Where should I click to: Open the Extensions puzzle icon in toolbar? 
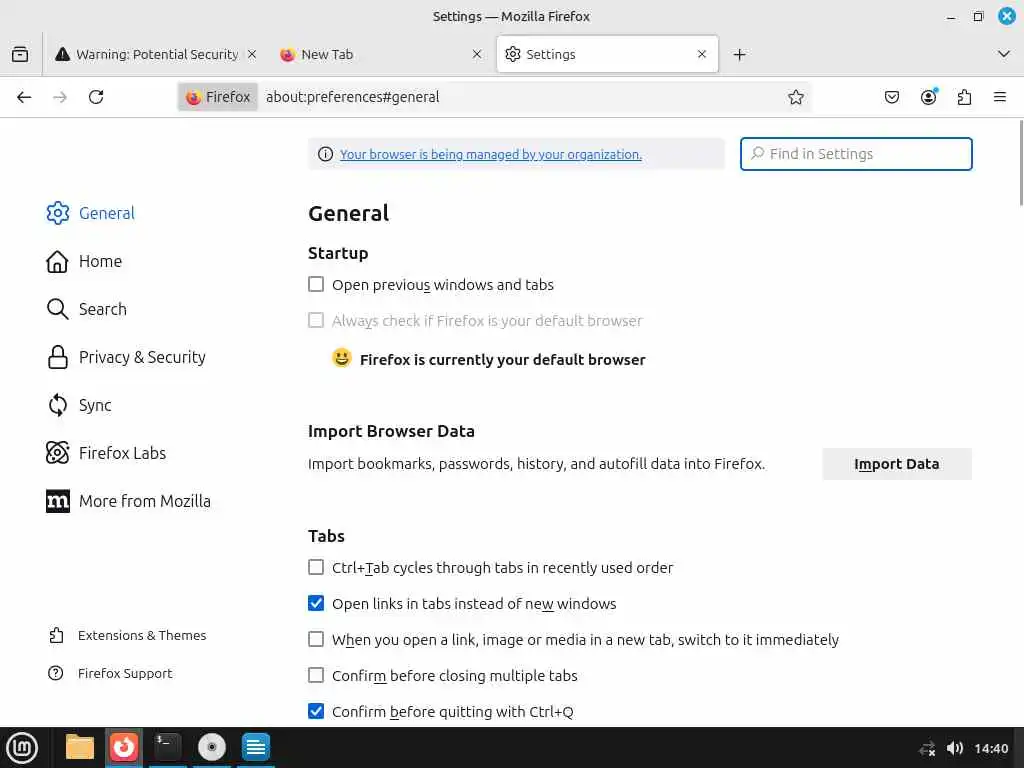click(x=964, y=97)
